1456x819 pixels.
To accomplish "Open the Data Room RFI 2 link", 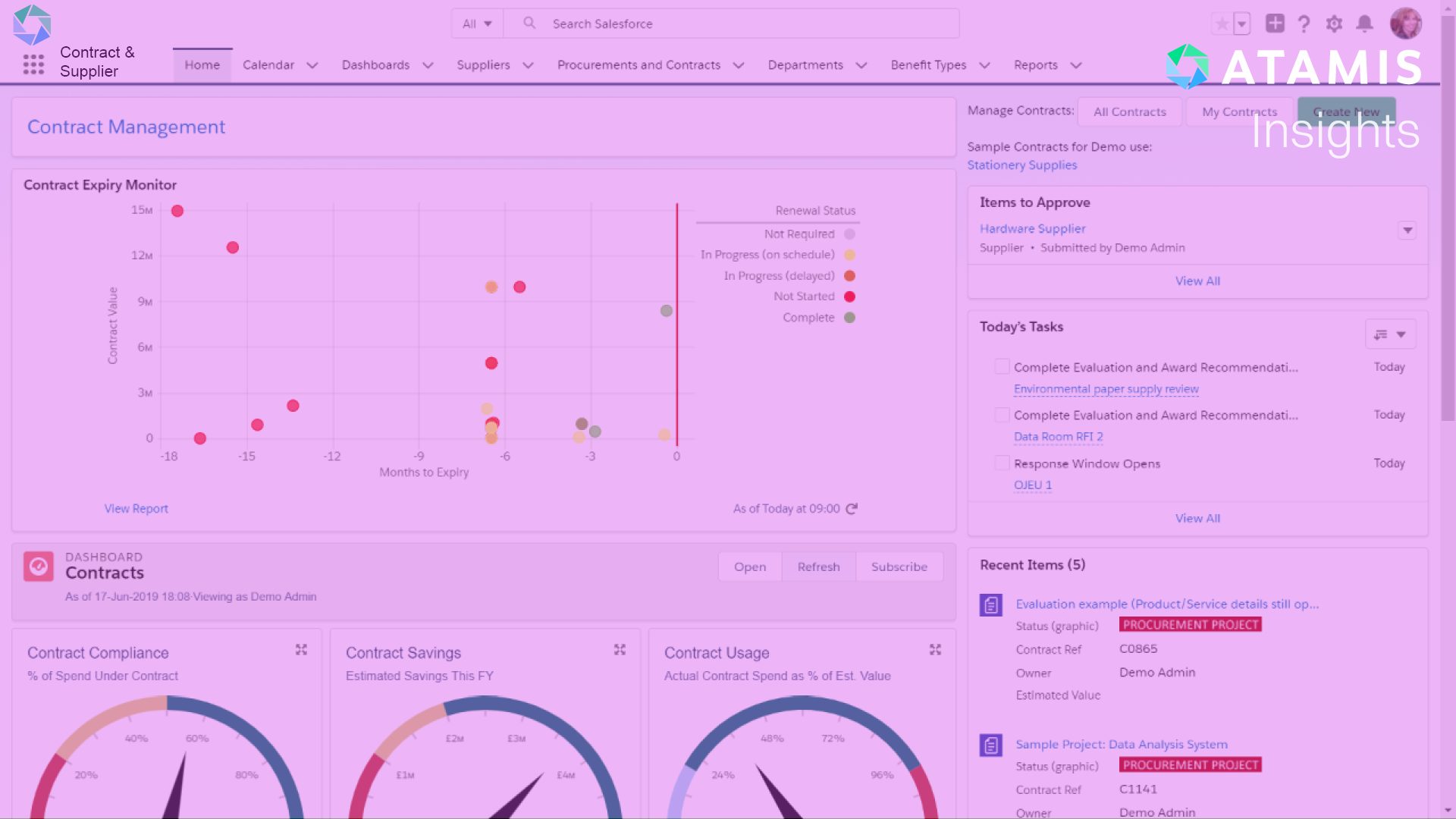I will [1058, 437].
